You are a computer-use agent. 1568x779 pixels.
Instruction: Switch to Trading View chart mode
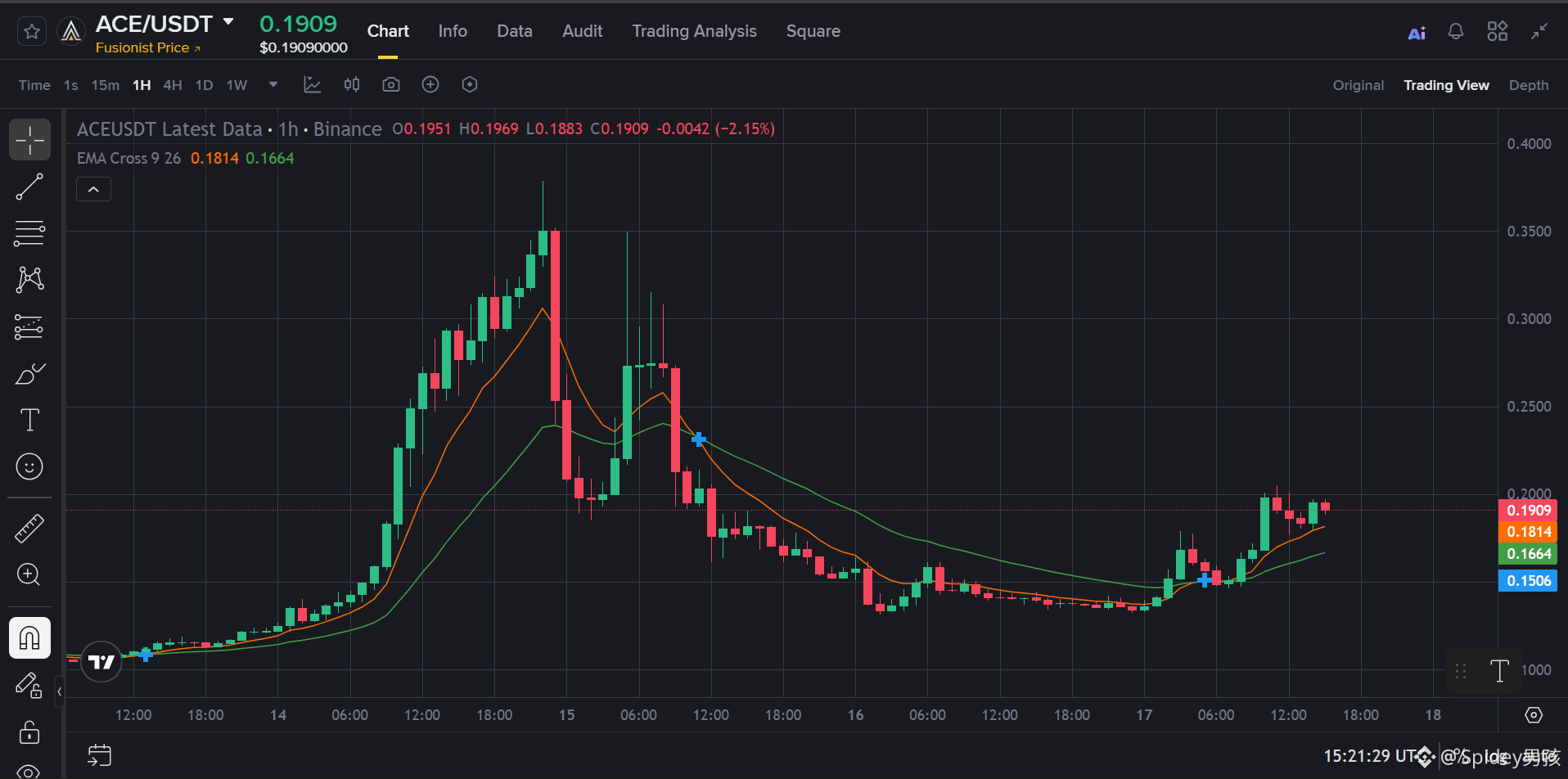[1447, 85]
